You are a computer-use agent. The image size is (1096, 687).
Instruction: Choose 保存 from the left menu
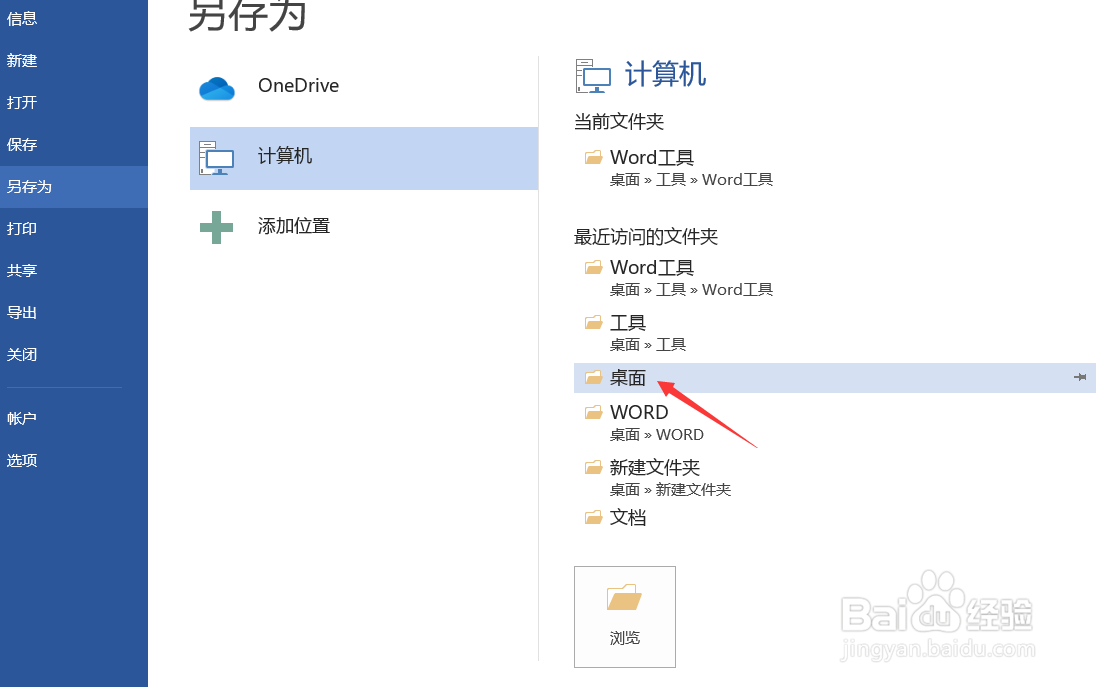[x=22, y=144]
